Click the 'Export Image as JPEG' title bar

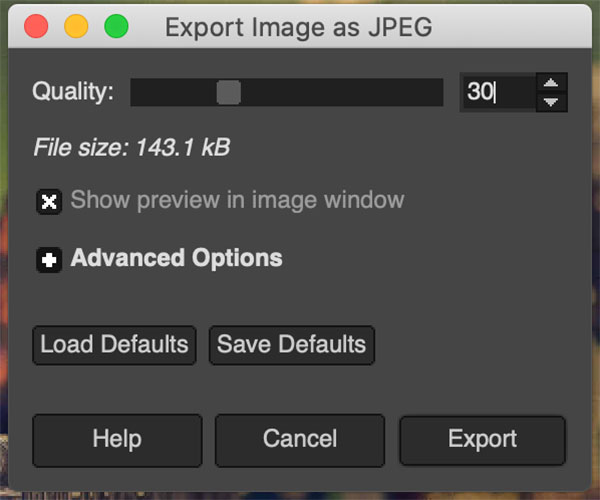click(x=298, y=27)
